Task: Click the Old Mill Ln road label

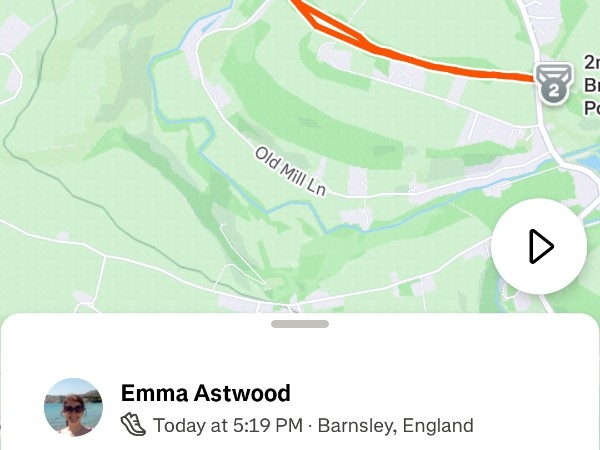Action: (x=290, y=171)
